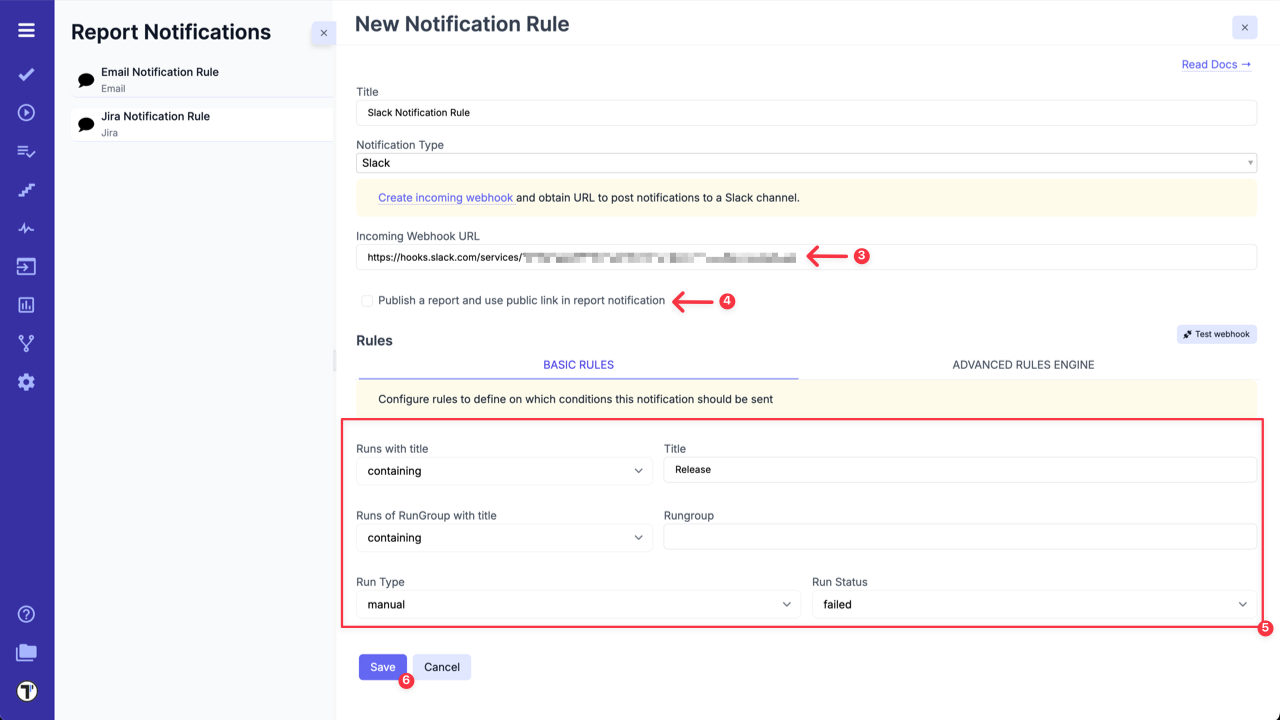The width and height of the screenshot is (1280, 720).
Task: Open the help question-mark icon
Action: pyautogui.click(x=26, y=613)
